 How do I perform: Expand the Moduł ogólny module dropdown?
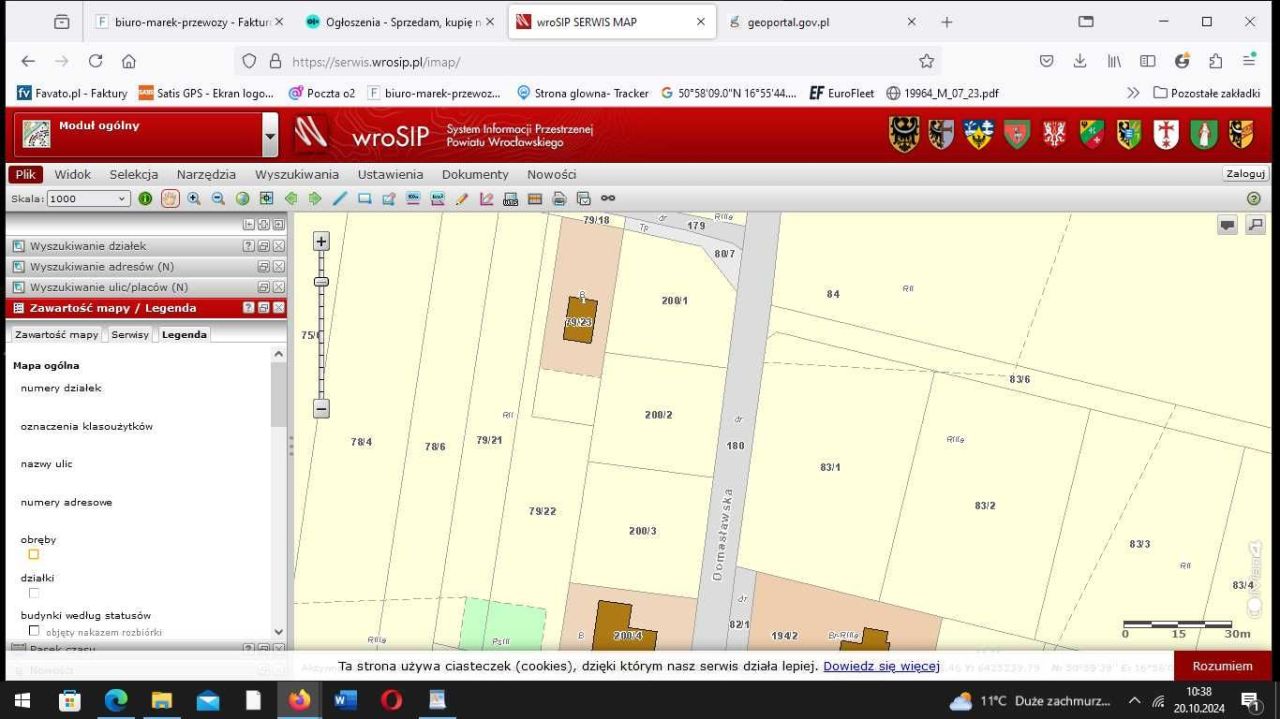tap(269, 136)
